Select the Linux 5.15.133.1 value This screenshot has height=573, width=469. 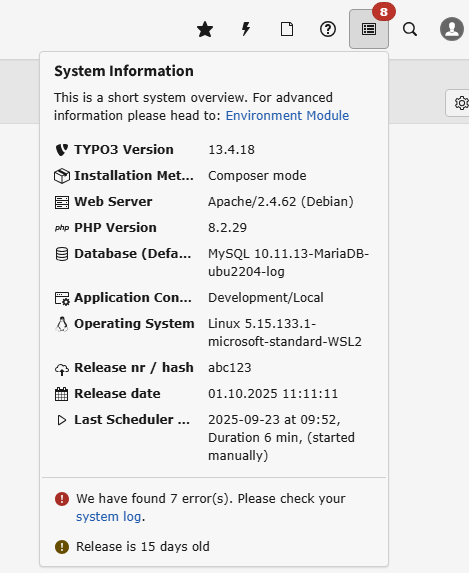point(285,333)
